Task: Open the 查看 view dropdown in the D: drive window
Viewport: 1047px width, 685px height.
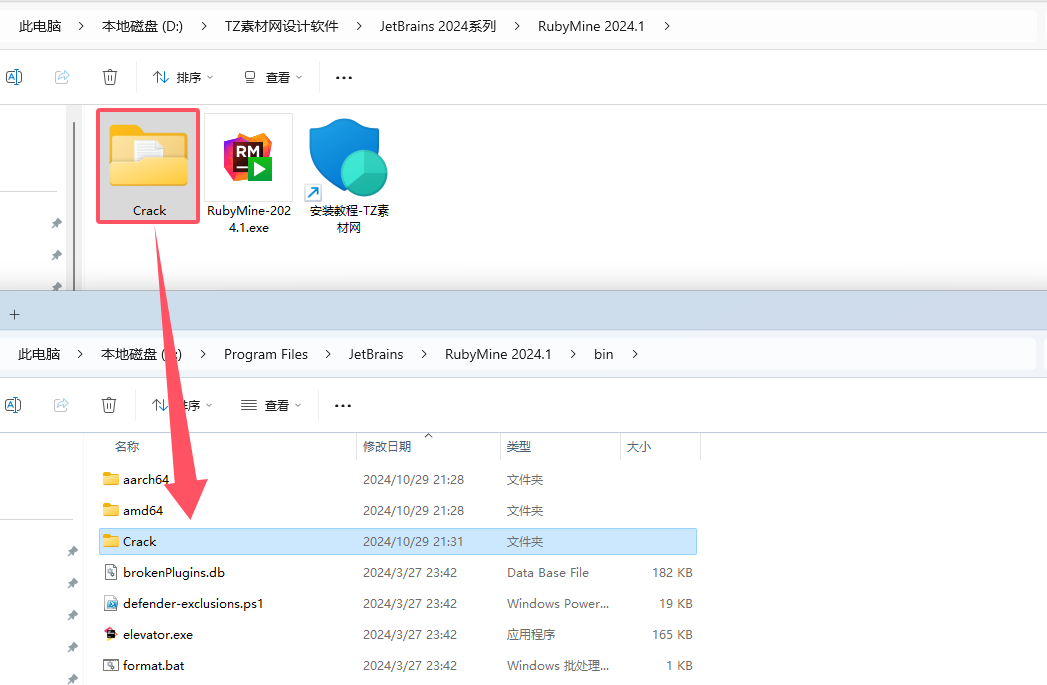Action: (272, 77)
